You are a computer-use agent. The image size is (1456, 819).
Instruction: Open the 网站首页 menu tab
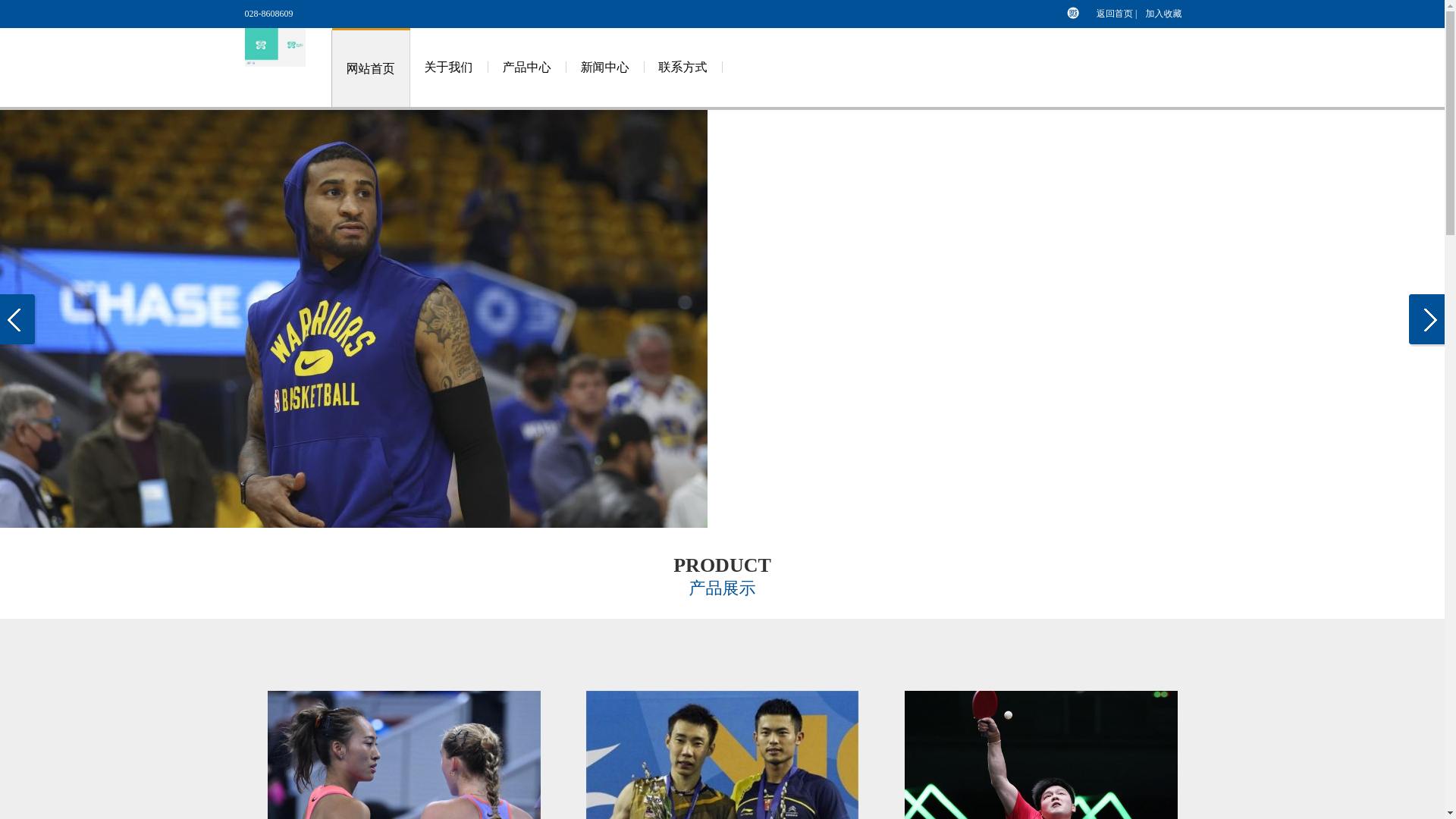point(371,68)
